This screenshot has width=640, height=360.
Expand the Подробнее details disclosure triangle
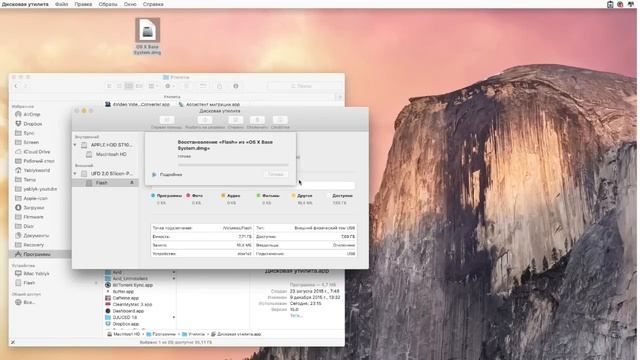(154, 175)
